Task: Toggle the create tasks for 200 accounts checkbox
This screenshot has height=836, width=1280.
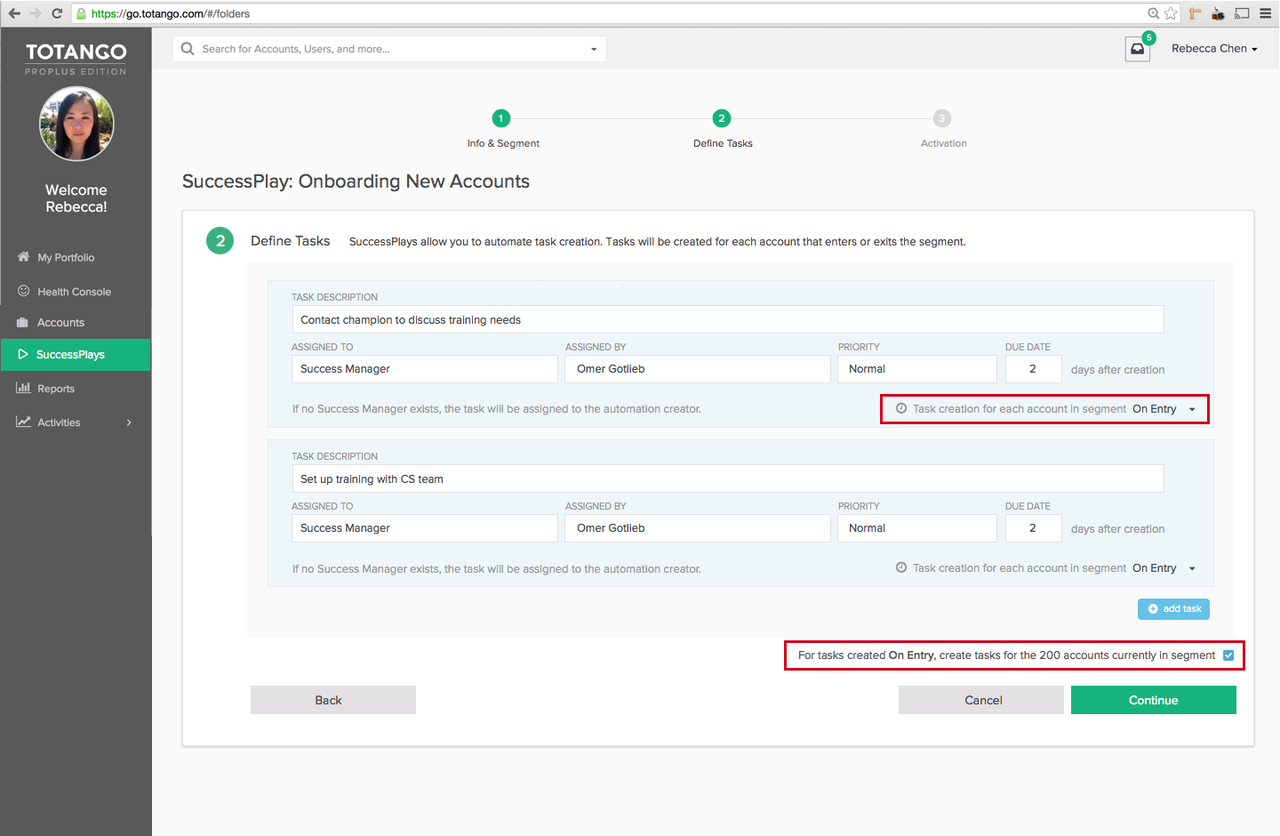Action: tap(1228, 655)
